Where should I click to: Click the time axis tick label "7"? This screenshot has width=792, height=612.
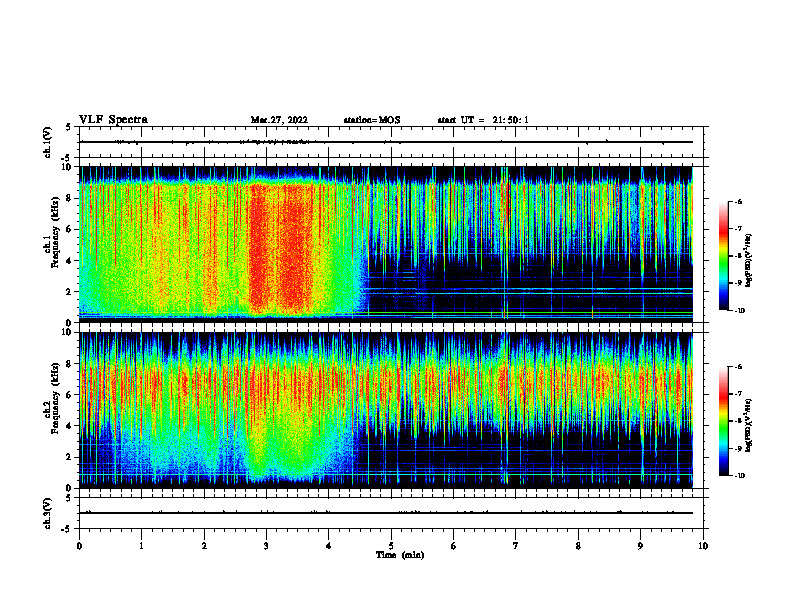(x=516, y=546)
